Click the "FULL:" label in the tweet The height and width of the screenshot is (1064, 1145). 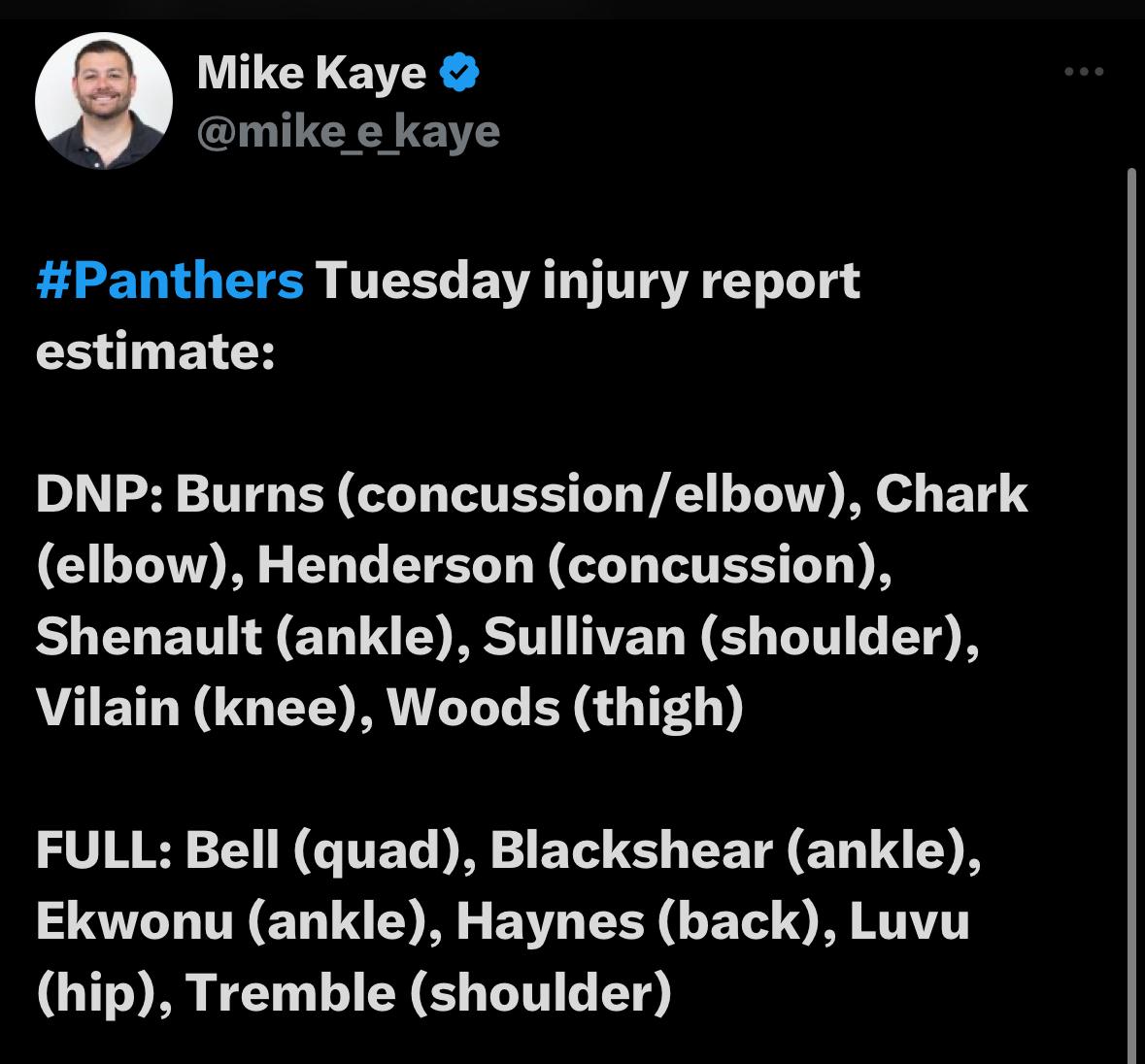point(104,850)
